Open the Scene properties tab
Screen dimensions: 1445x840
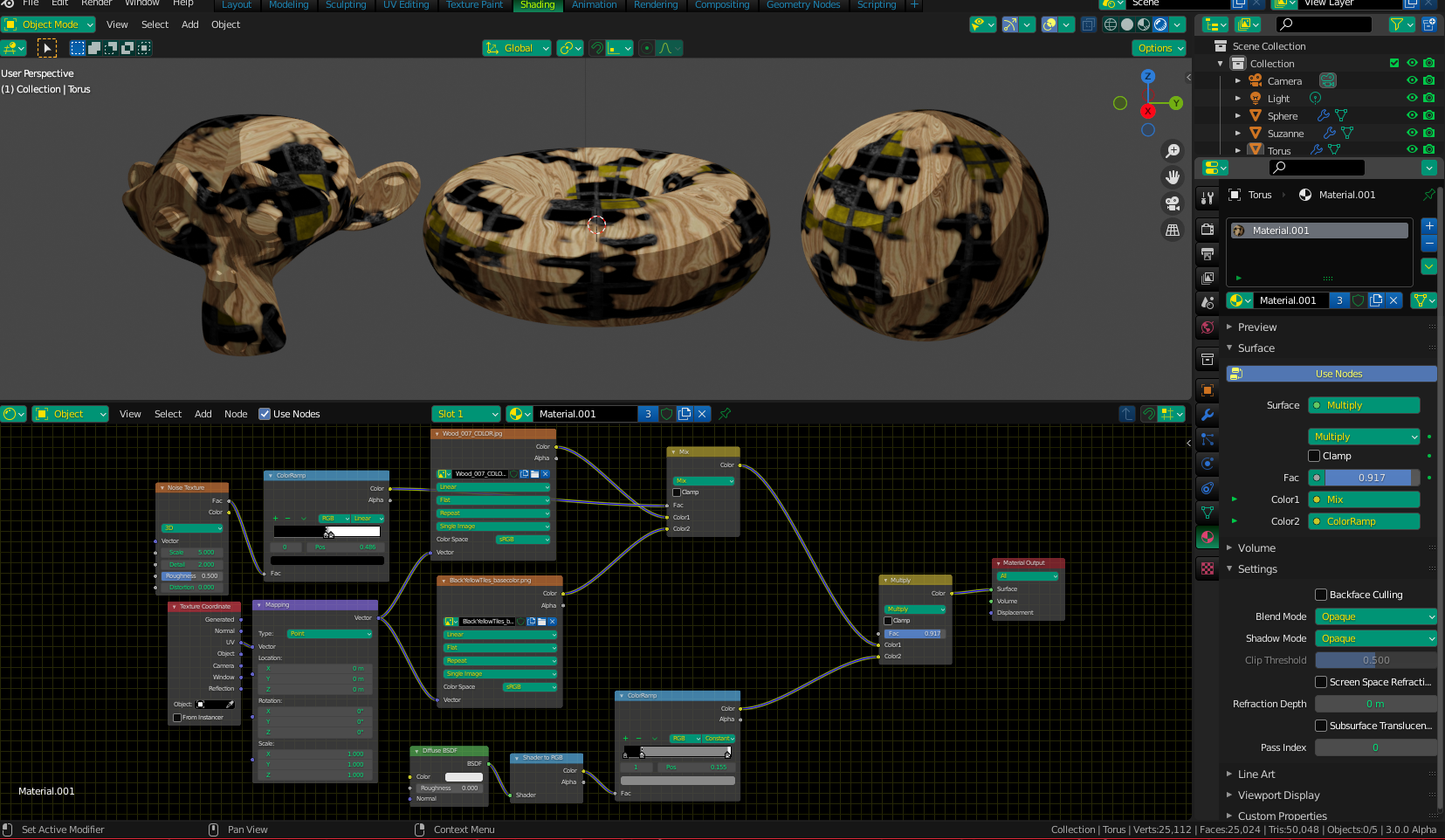click(1208, 303)
